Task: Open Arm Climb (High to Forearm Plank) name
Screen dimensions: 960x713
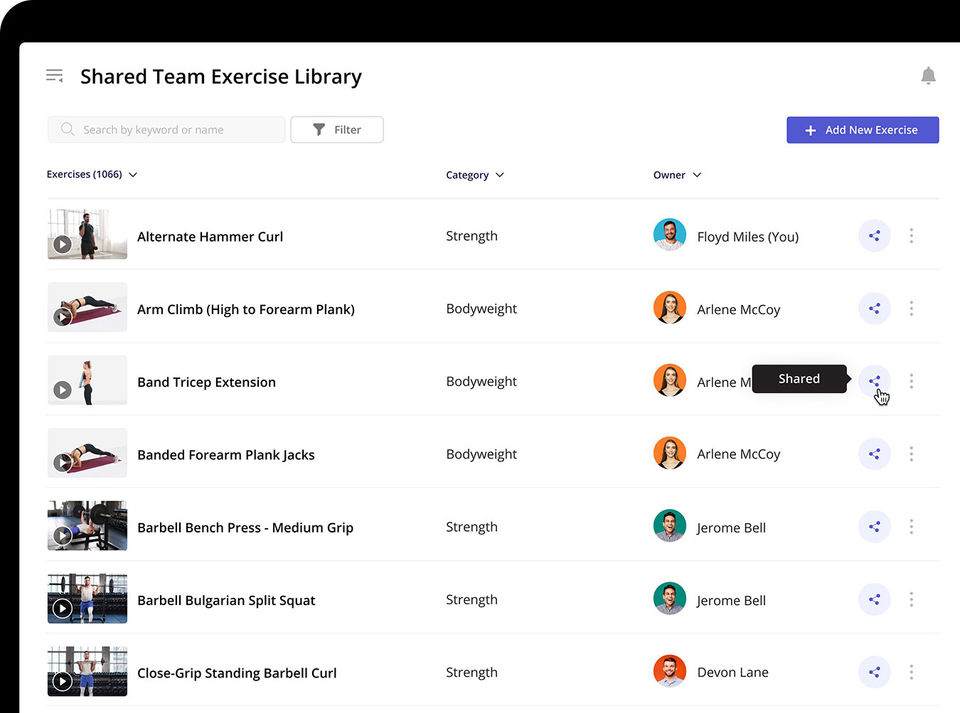Action: (246, 310)
